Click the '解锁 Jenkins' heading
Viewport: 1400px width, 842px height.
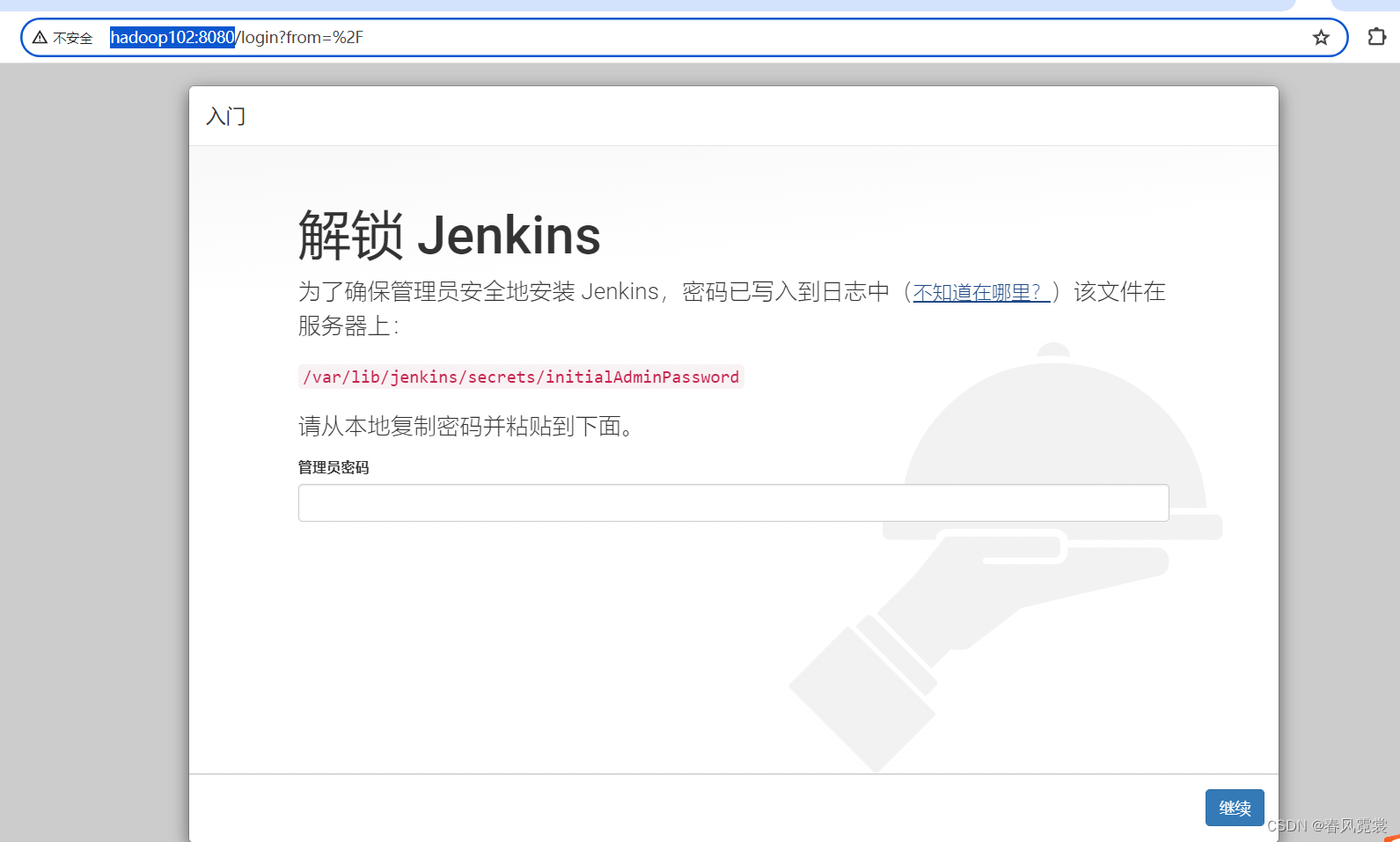[449, 236]
